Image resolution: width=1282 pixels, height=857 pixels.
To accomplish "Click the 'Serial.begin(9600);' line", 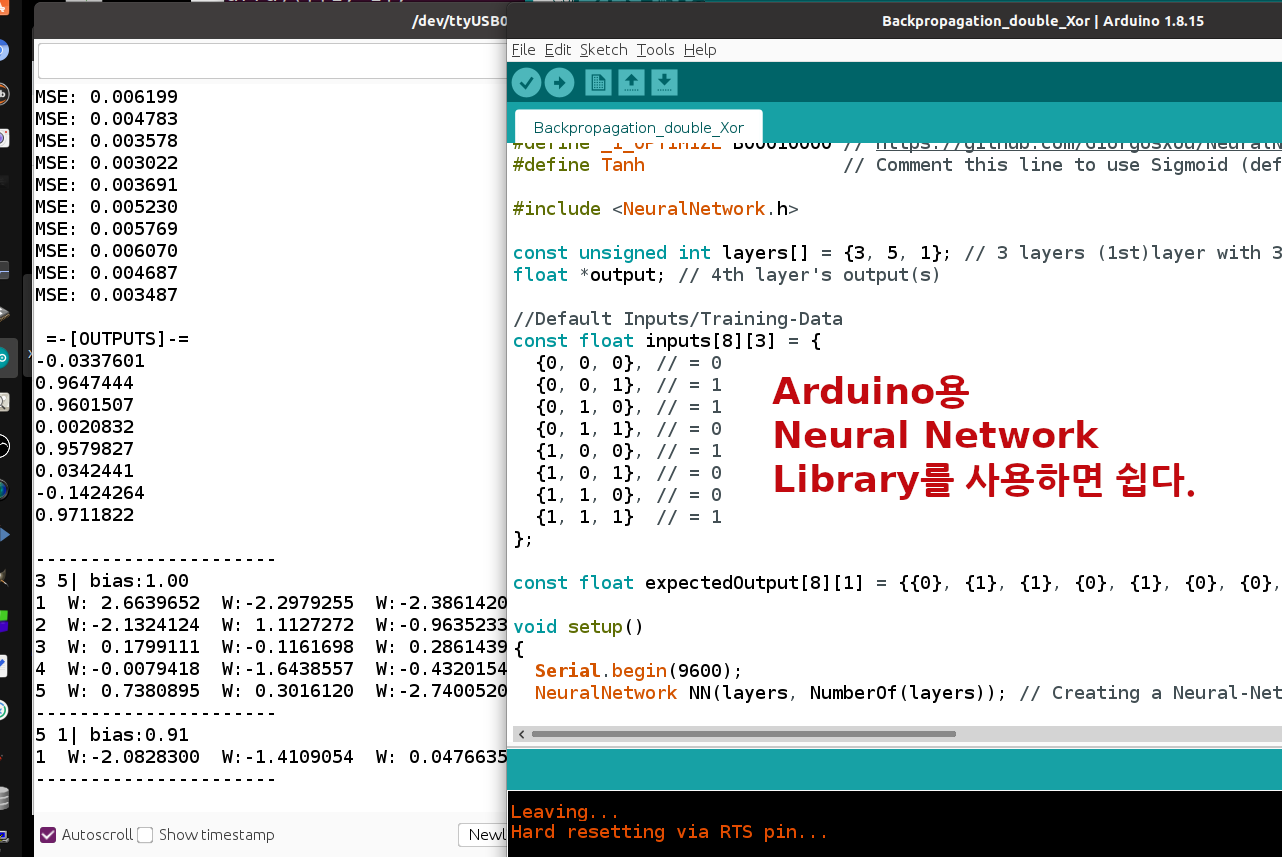I will [x=638, y=671].
